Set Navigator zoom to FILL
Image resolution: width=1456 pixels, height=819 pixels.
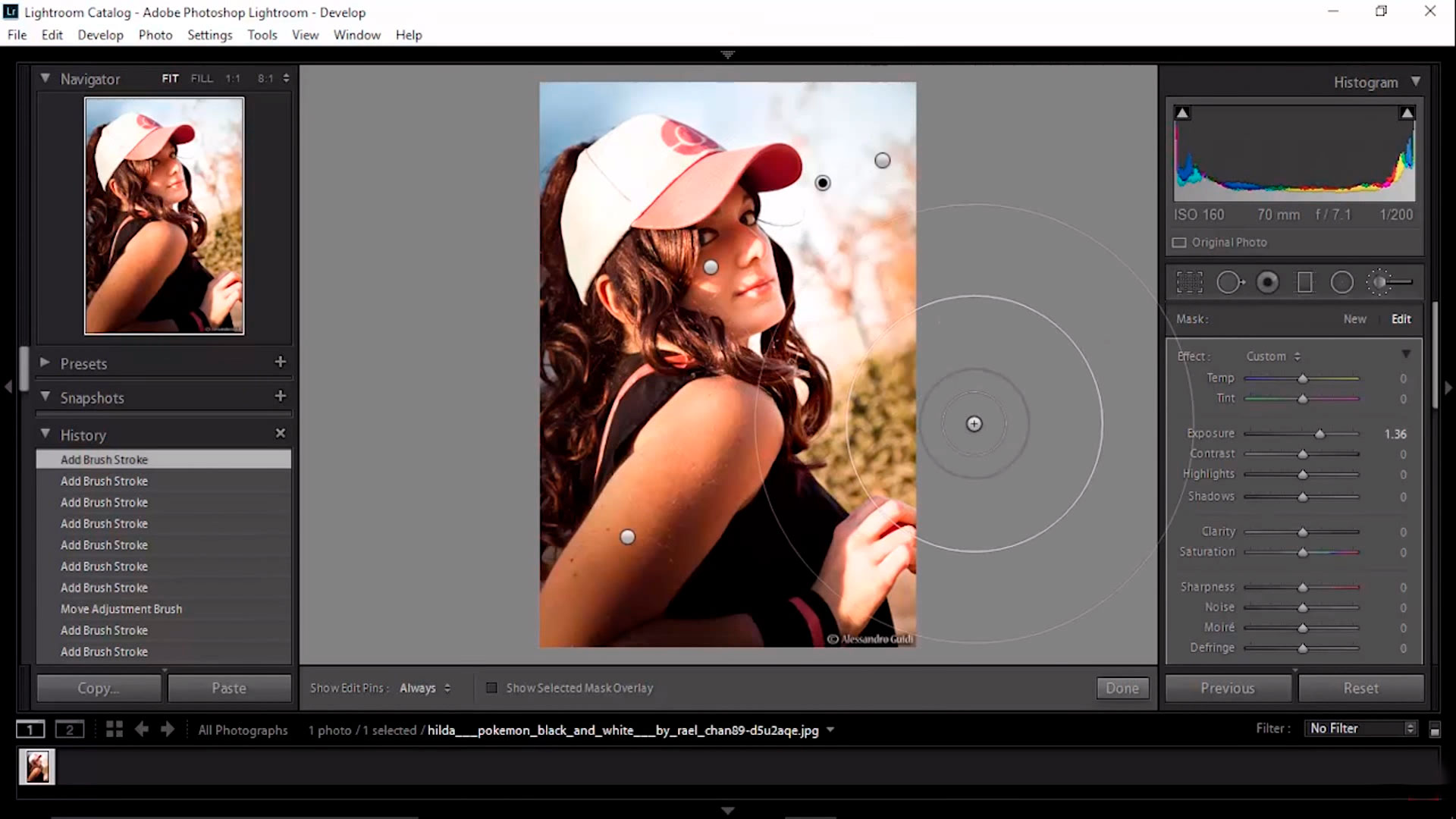(202, 78)
